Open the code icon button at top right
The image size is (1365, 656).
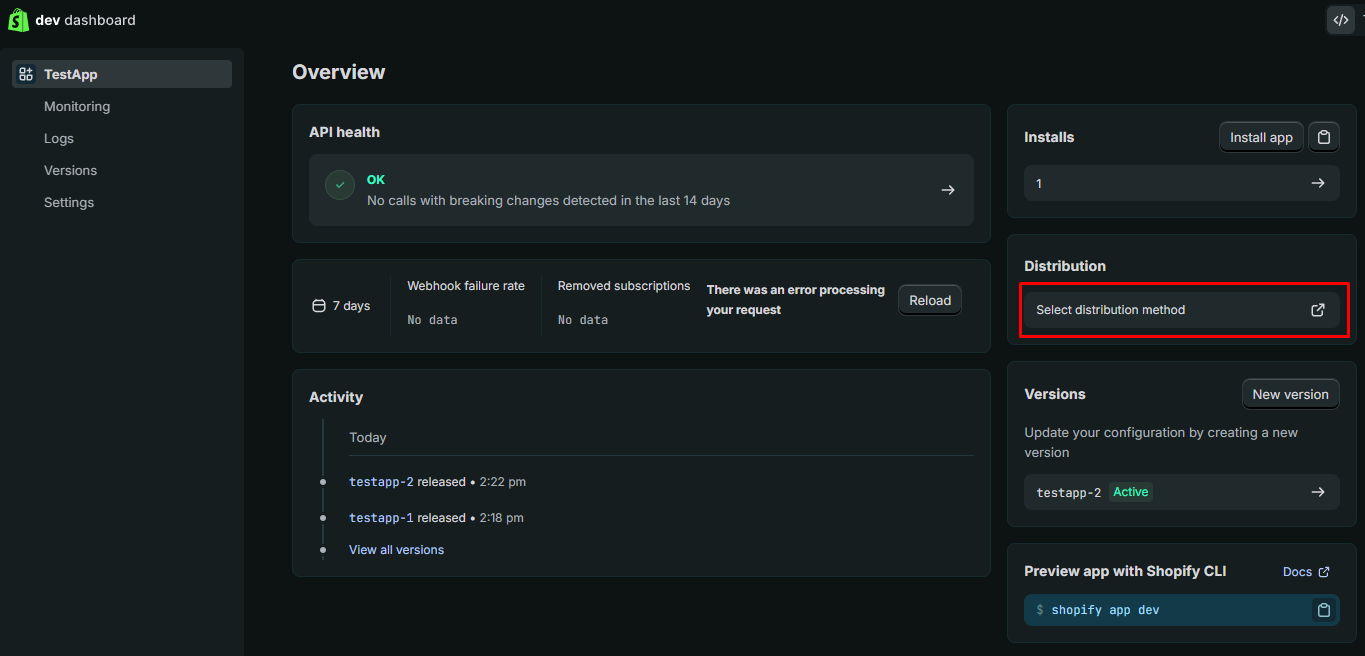coord(1341,20)
